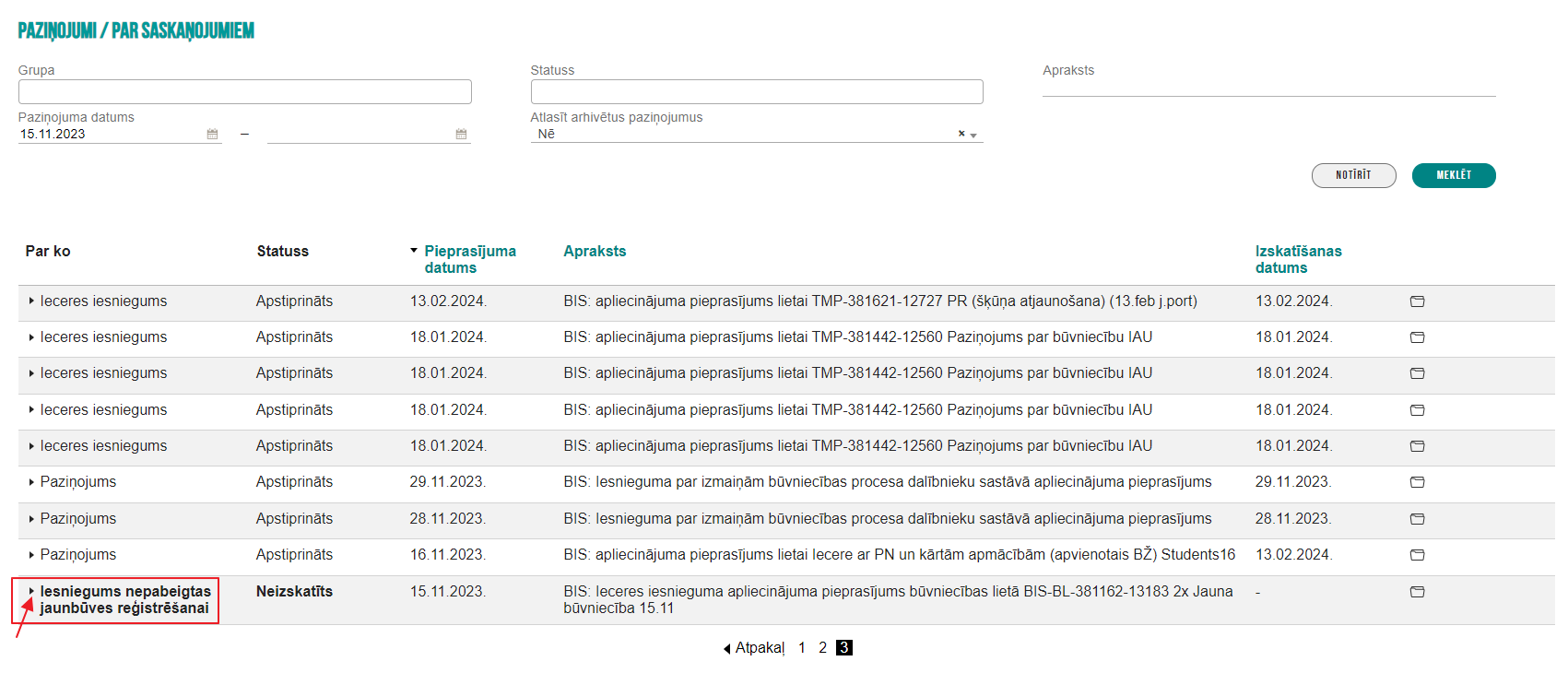This screenshot has height=673, width=1568.
Task: Click description mentioning BIS-BL-381162-13183 2x Jauna
Action: 898,600
